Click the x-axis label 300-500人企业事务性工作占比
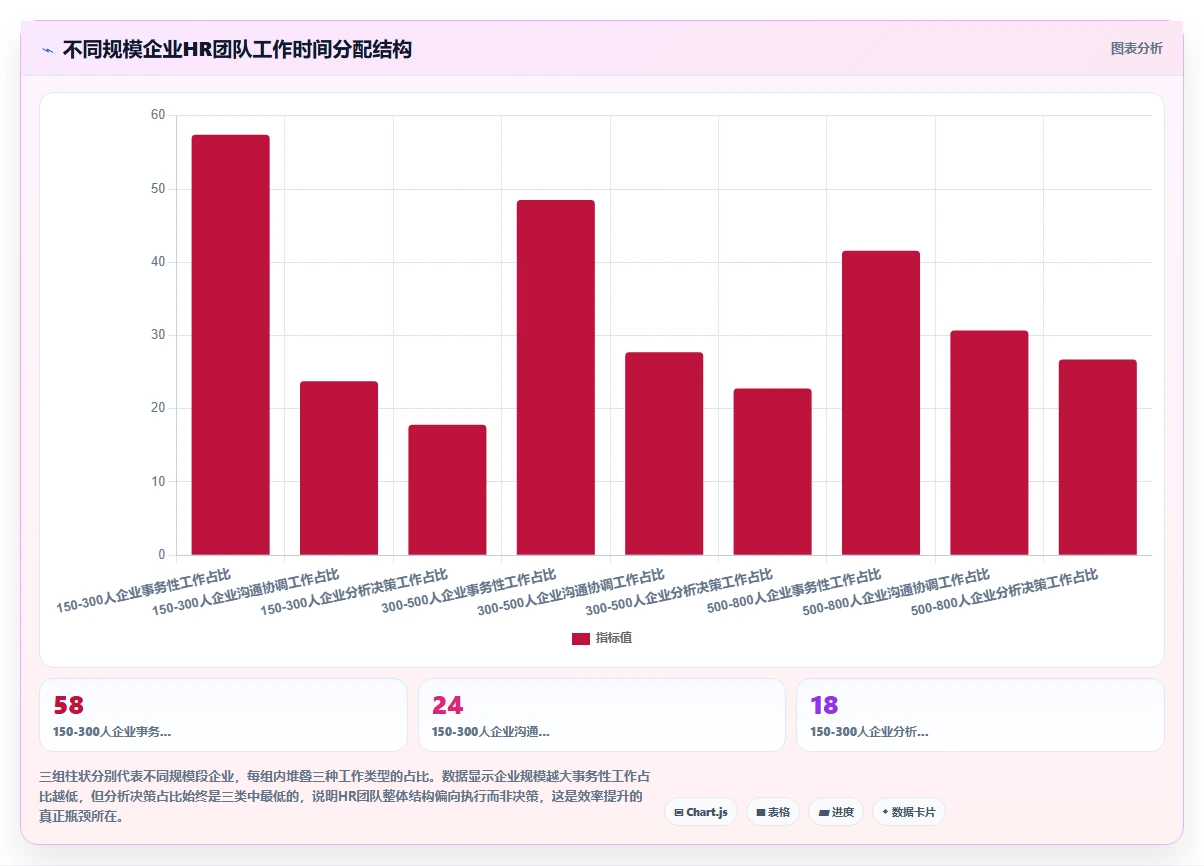 pyautogui.click(x=469, y=591)
